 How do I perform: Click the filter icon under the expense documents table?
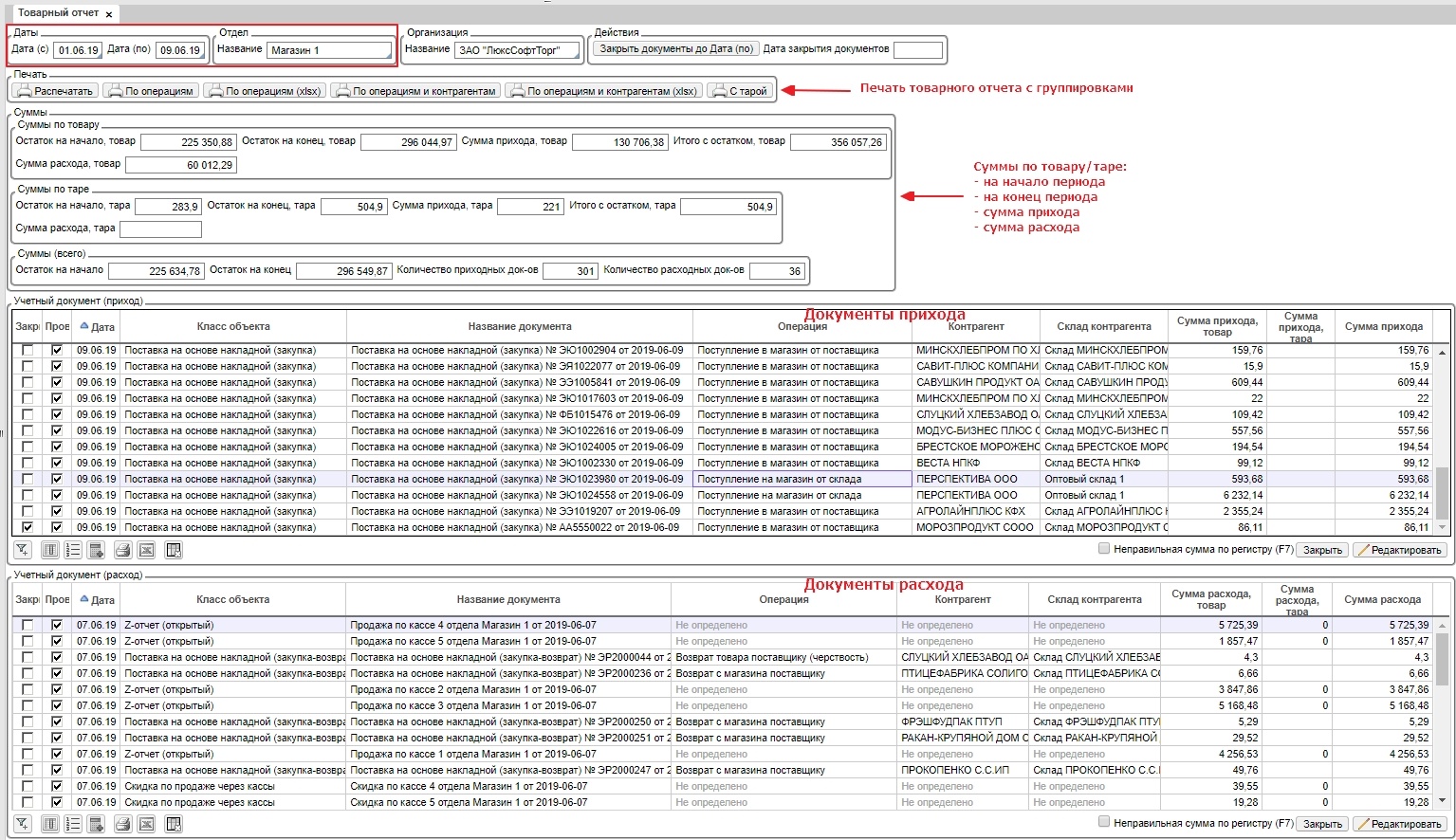[x=22, y=824]
